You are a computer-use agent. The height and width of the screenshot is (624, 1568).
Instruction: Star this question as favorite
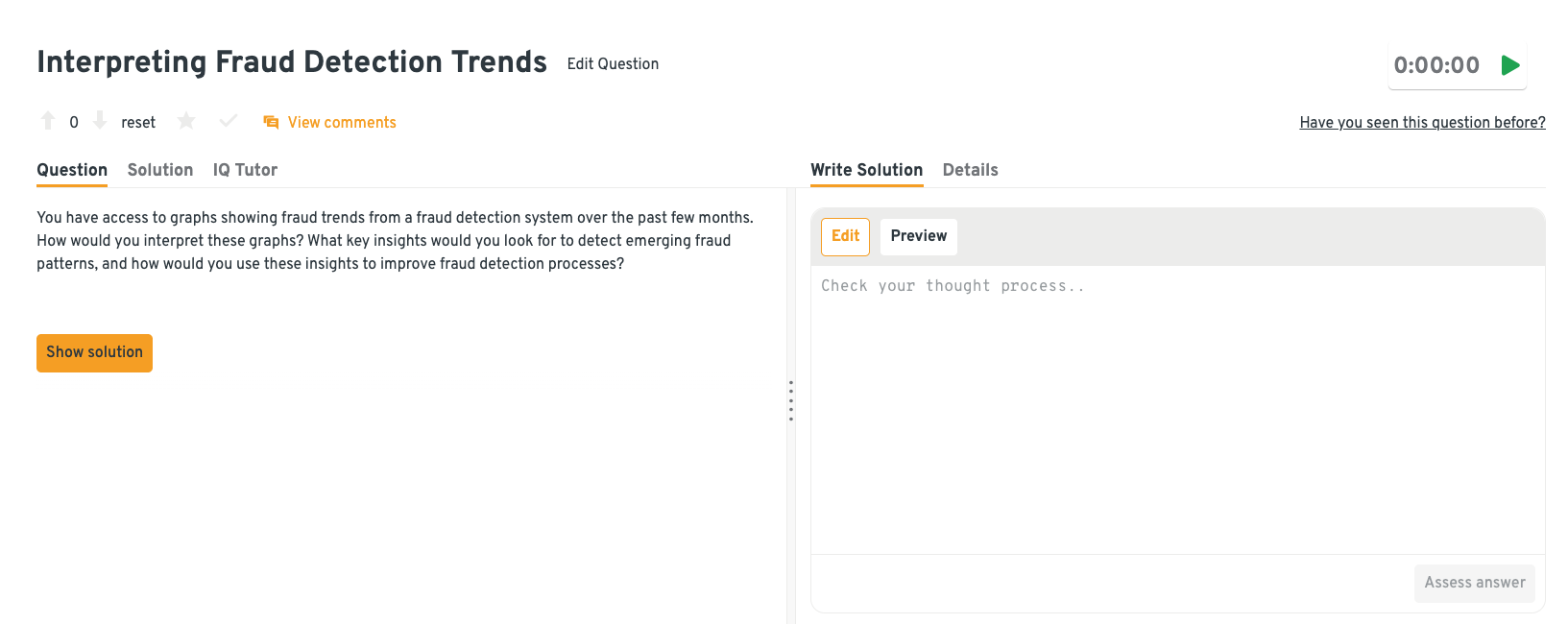click(186, 121)
